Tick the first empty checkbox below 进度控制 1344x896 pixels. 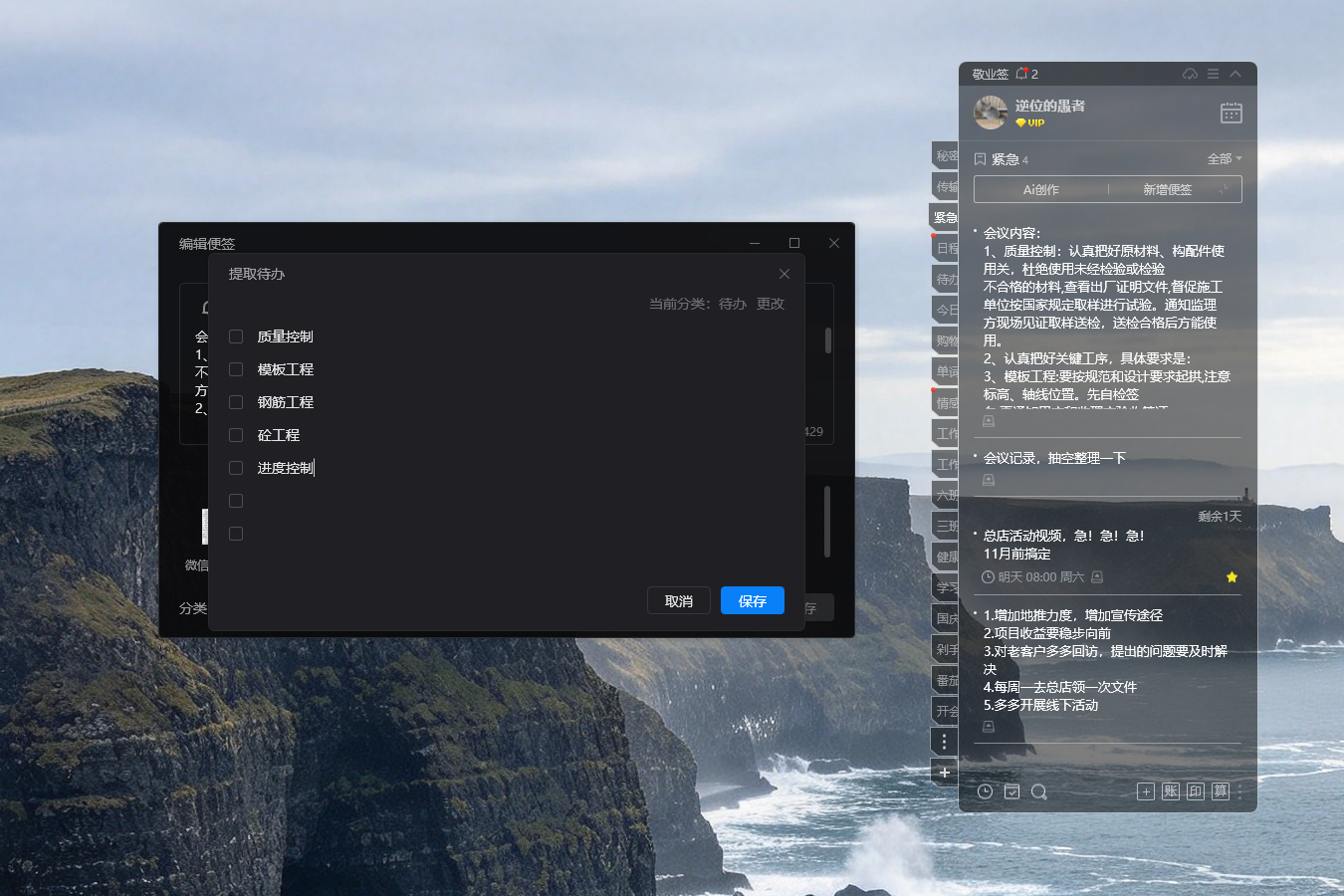point(236,501)
